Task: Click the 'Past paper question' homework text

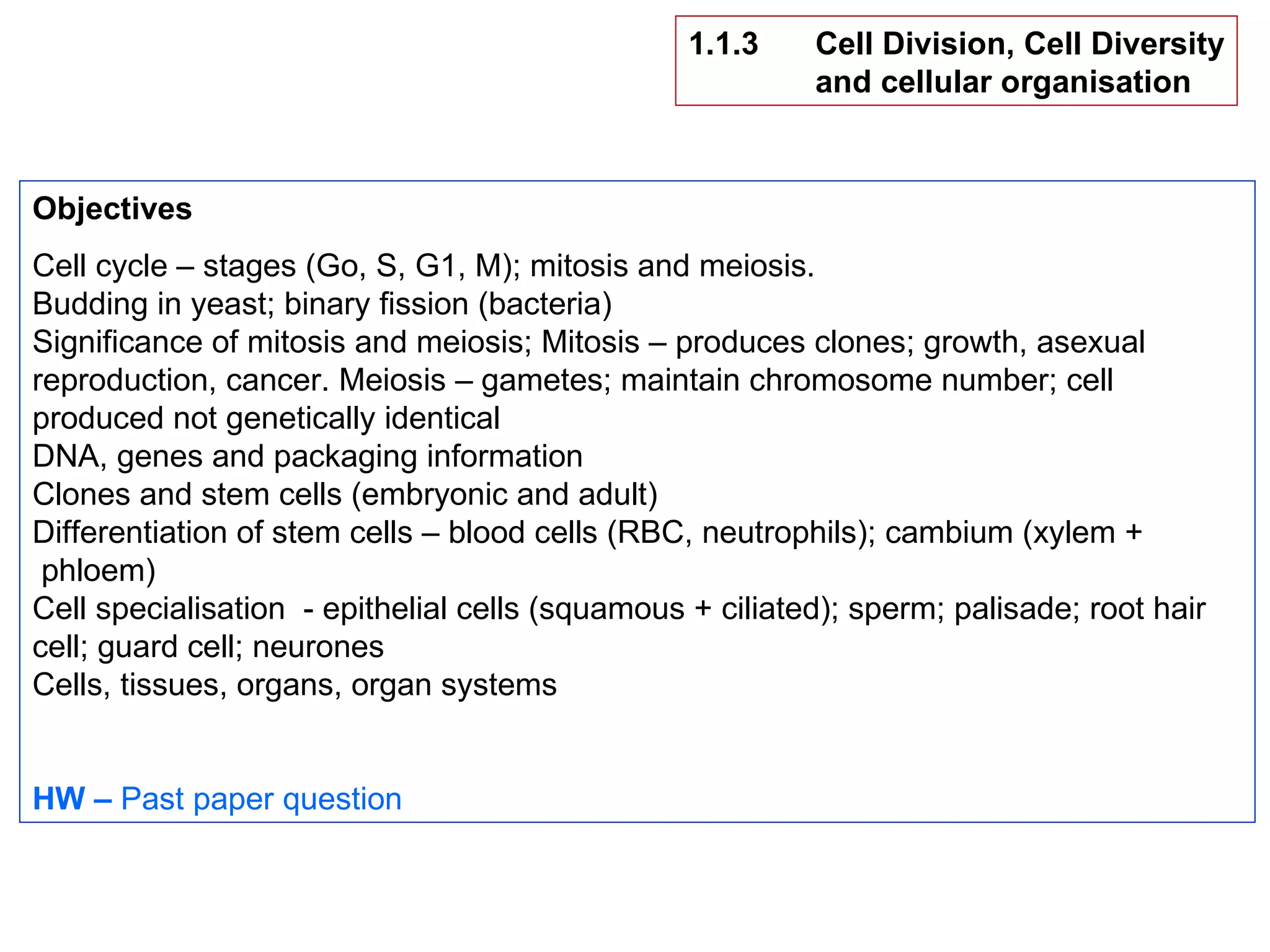Action: pyautogui.click(x=261, y=800)
